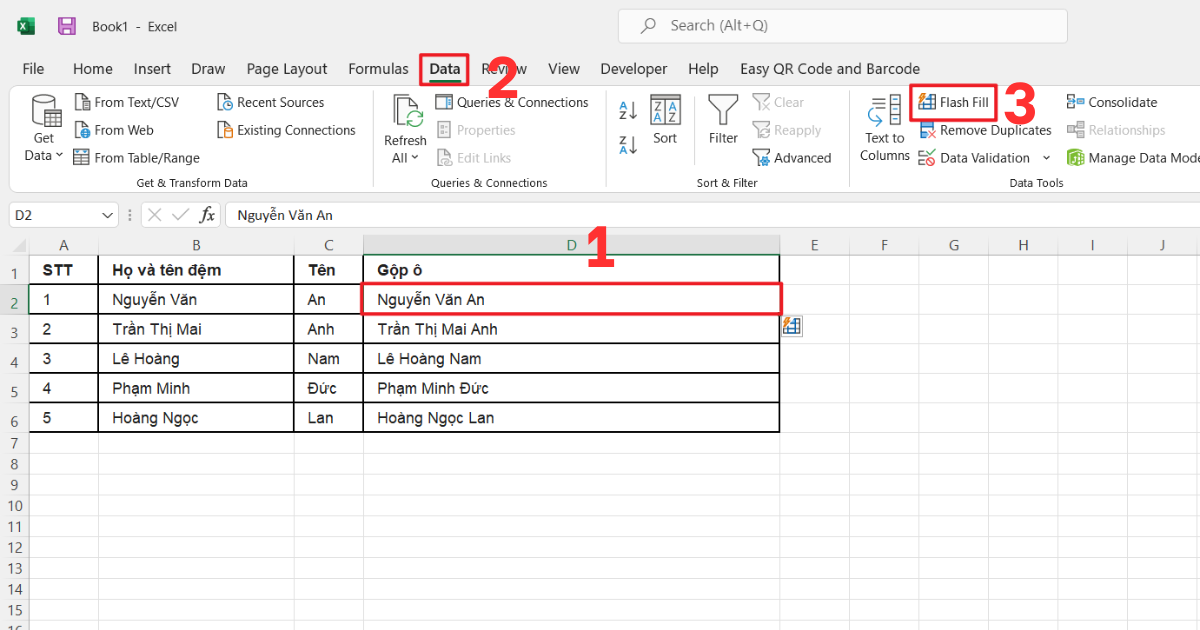The height and width of the screenshot is (630, 1200).
Task: Click Cancel entry in formula bar
Action: coord(155,215)
